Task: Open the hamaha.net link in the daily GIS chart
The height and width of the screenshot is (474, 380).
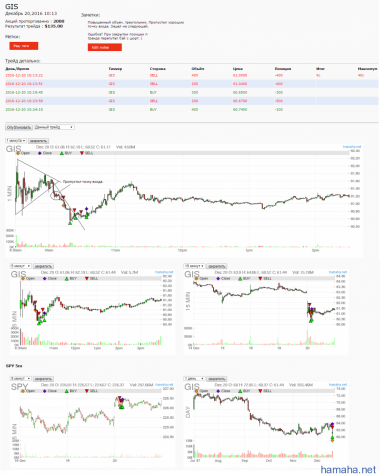Action: 338,385
